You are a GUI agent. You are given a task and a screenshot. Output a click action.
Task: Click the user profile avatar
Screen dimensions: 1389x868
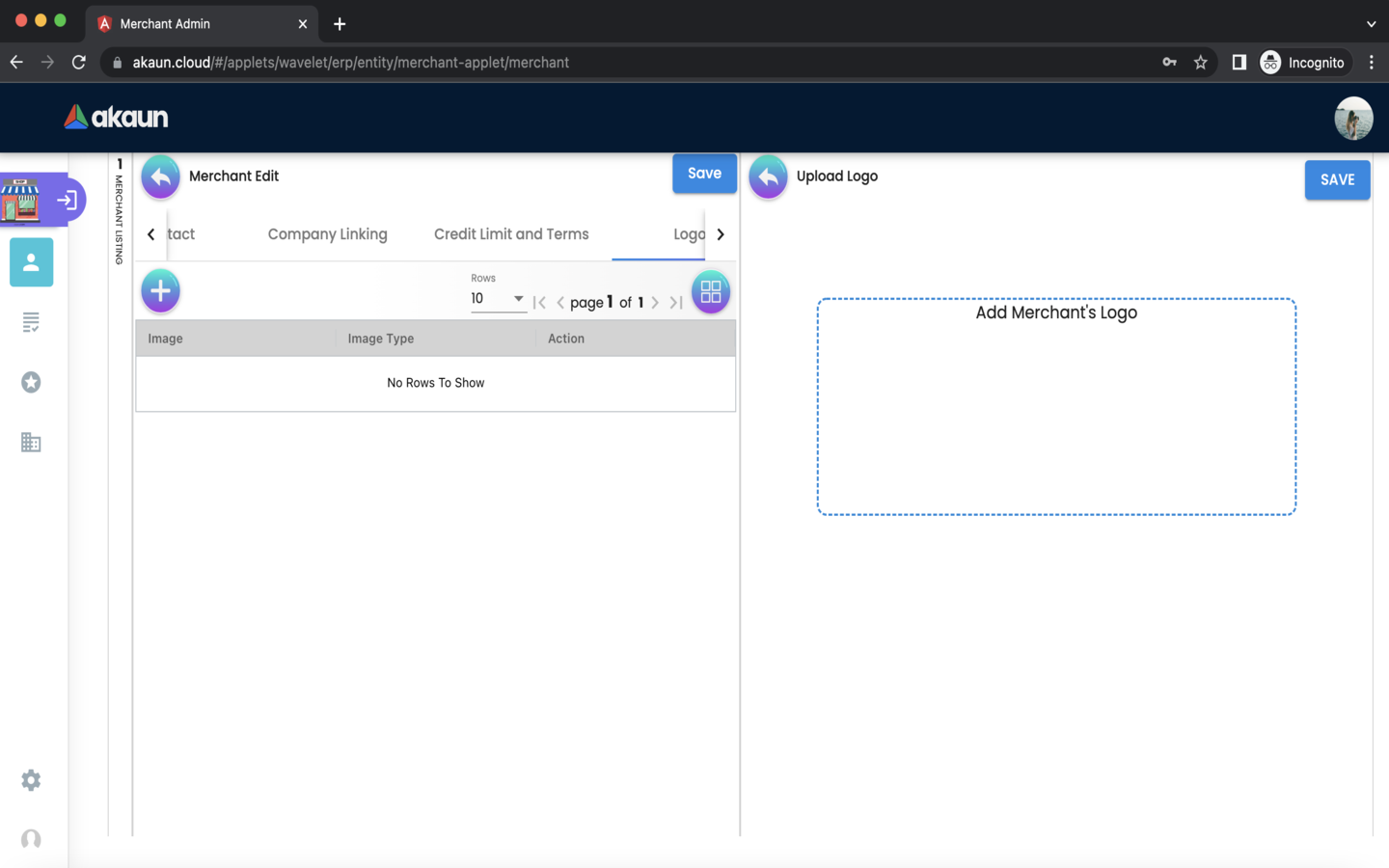click(x=1353, y=119)
